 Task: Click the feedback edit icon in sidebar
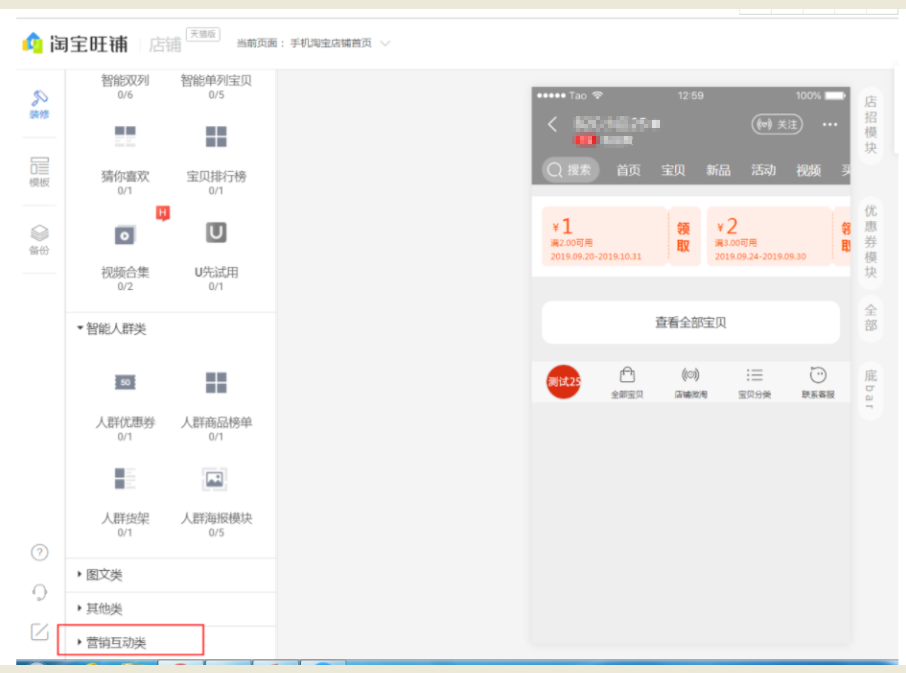click(x=39, y=631)
